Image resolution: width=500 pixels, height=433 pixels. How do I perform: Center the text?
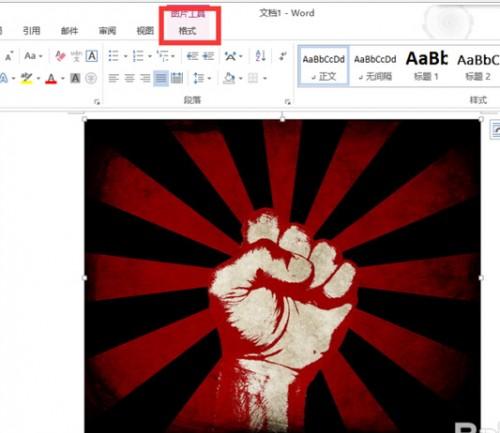[x=129, y=78]
